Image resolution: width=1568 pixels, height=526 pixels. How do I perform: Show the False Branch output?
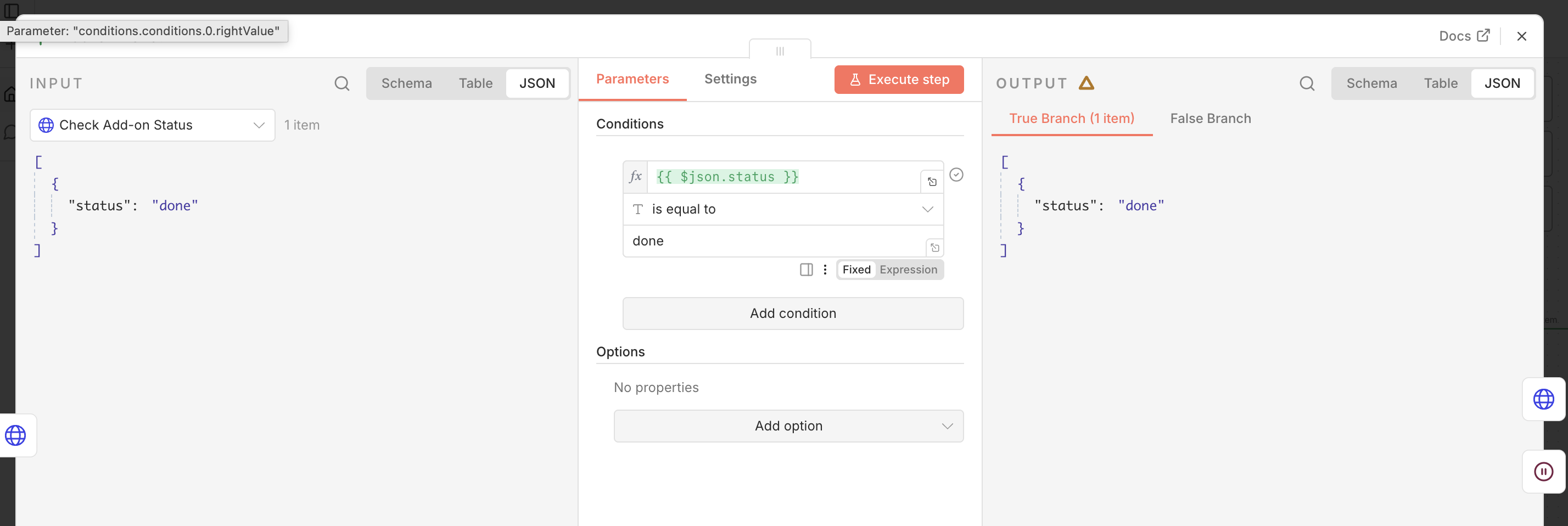point(1210,119)
